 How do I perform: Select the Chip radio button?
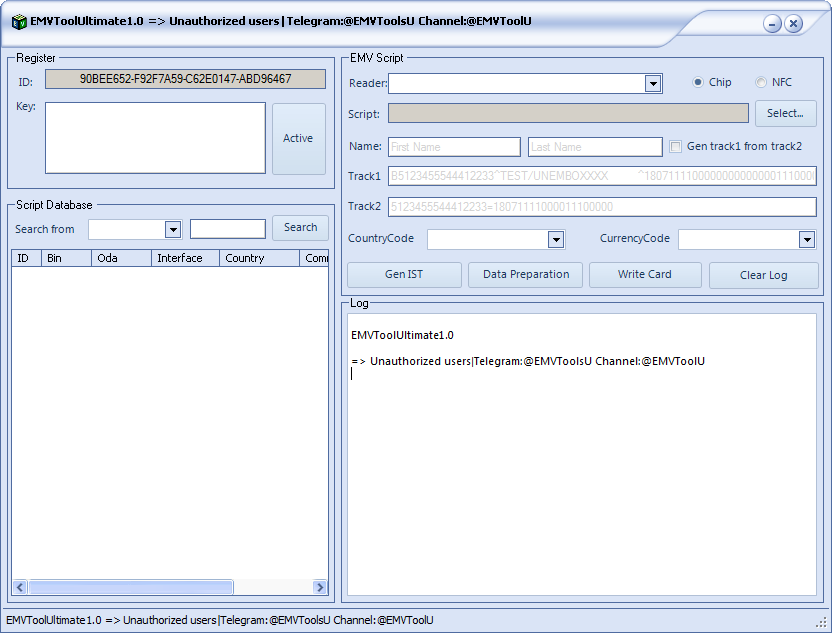coord(698,83)
